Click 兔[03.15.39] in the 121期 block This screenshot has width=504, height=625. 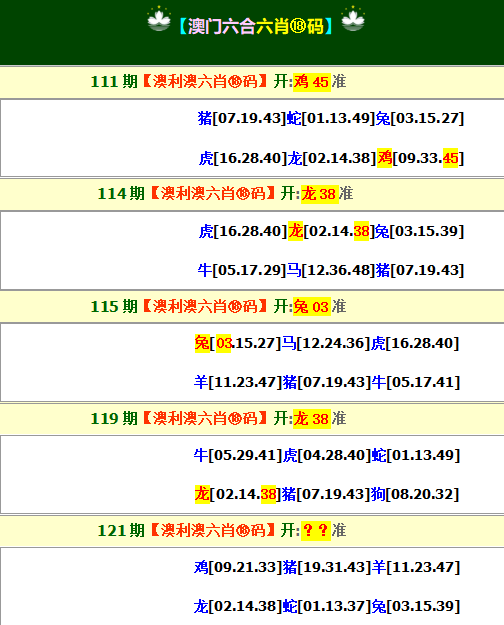click(x=416, y=606)
